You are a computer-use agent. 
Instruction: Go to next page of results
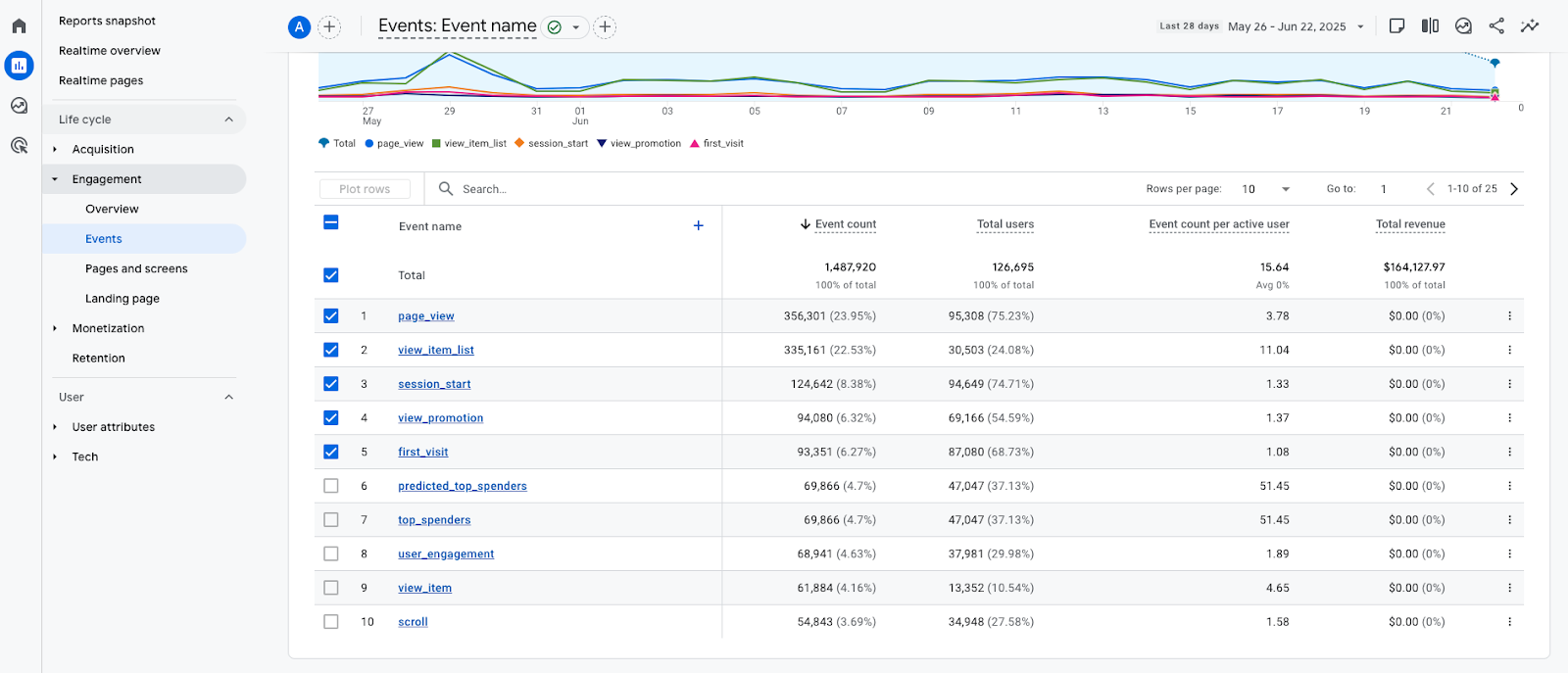pyautogui.click(x=1514, y=189)
